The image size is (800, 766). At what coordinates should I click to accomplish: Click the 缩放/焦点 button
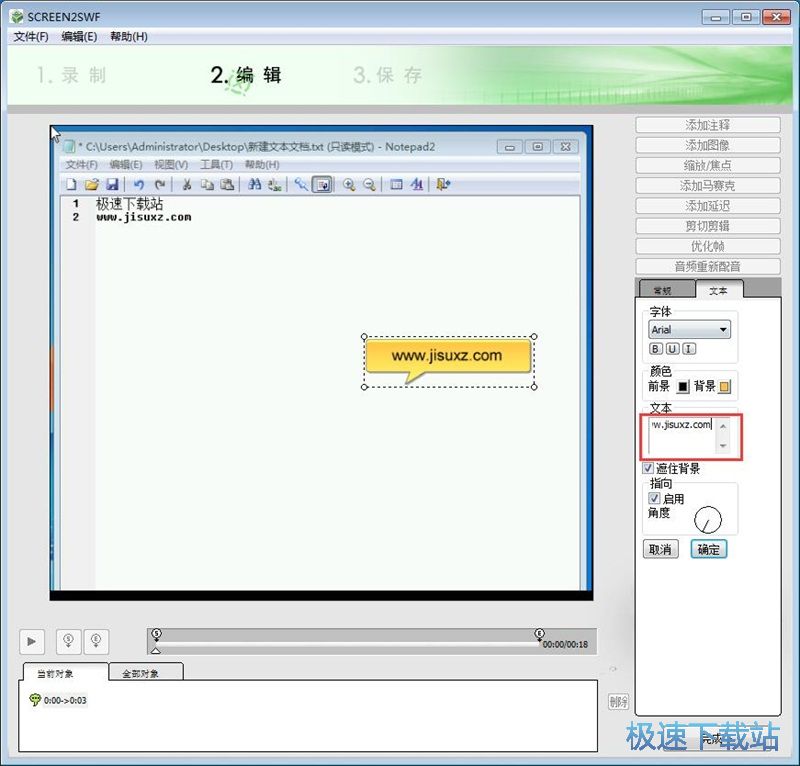(708, 165)
